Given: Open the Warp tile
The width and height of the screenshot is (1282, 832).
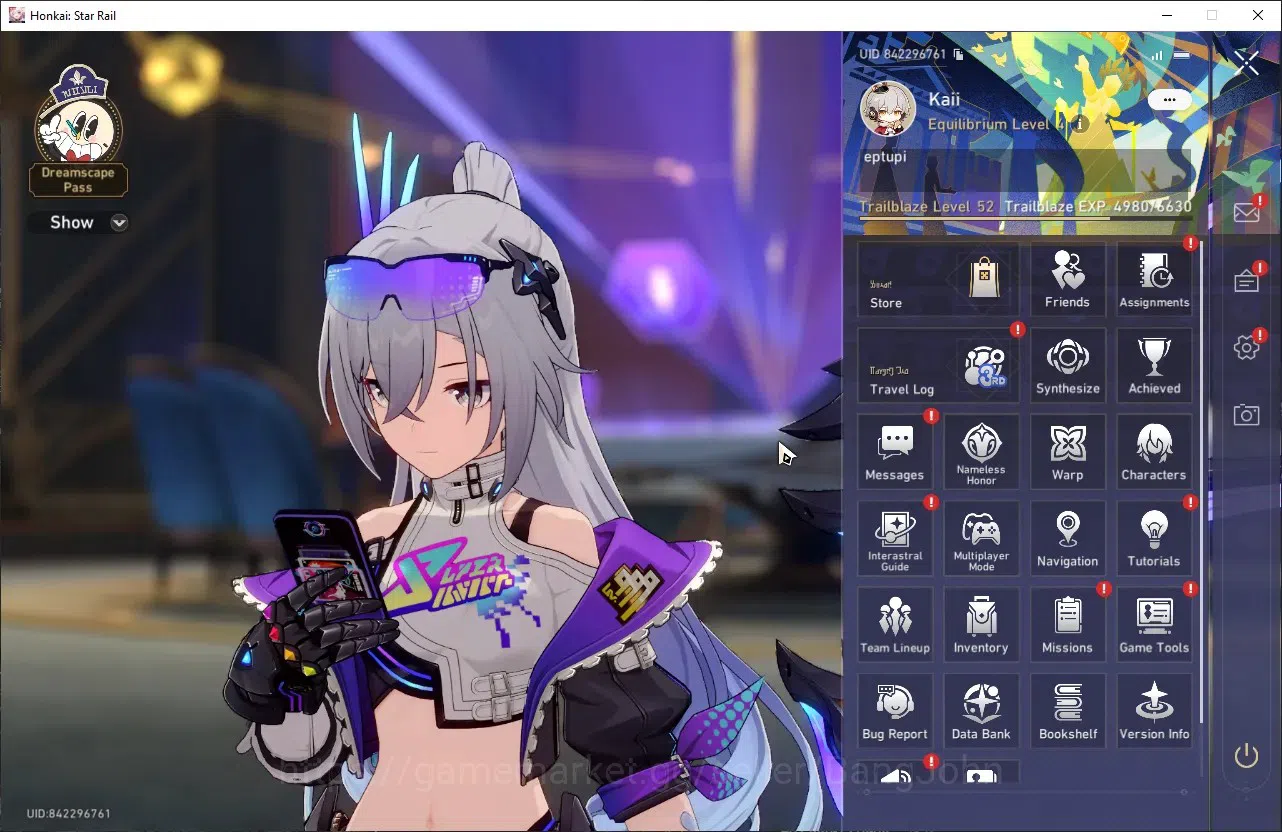Looking at the screenshot, I should point(1067,452).
